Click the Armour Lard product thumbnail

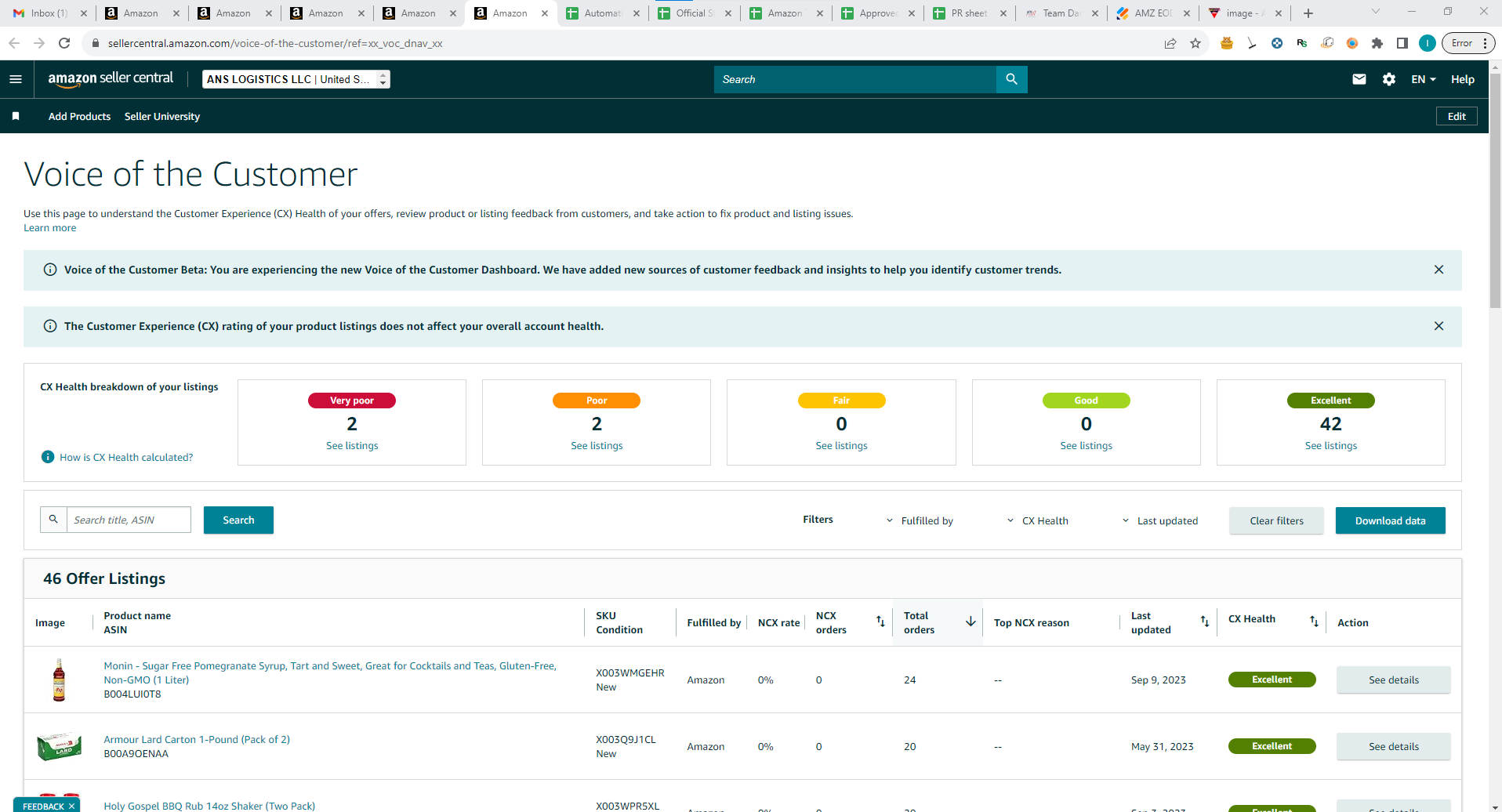click(x=59, y=746)
